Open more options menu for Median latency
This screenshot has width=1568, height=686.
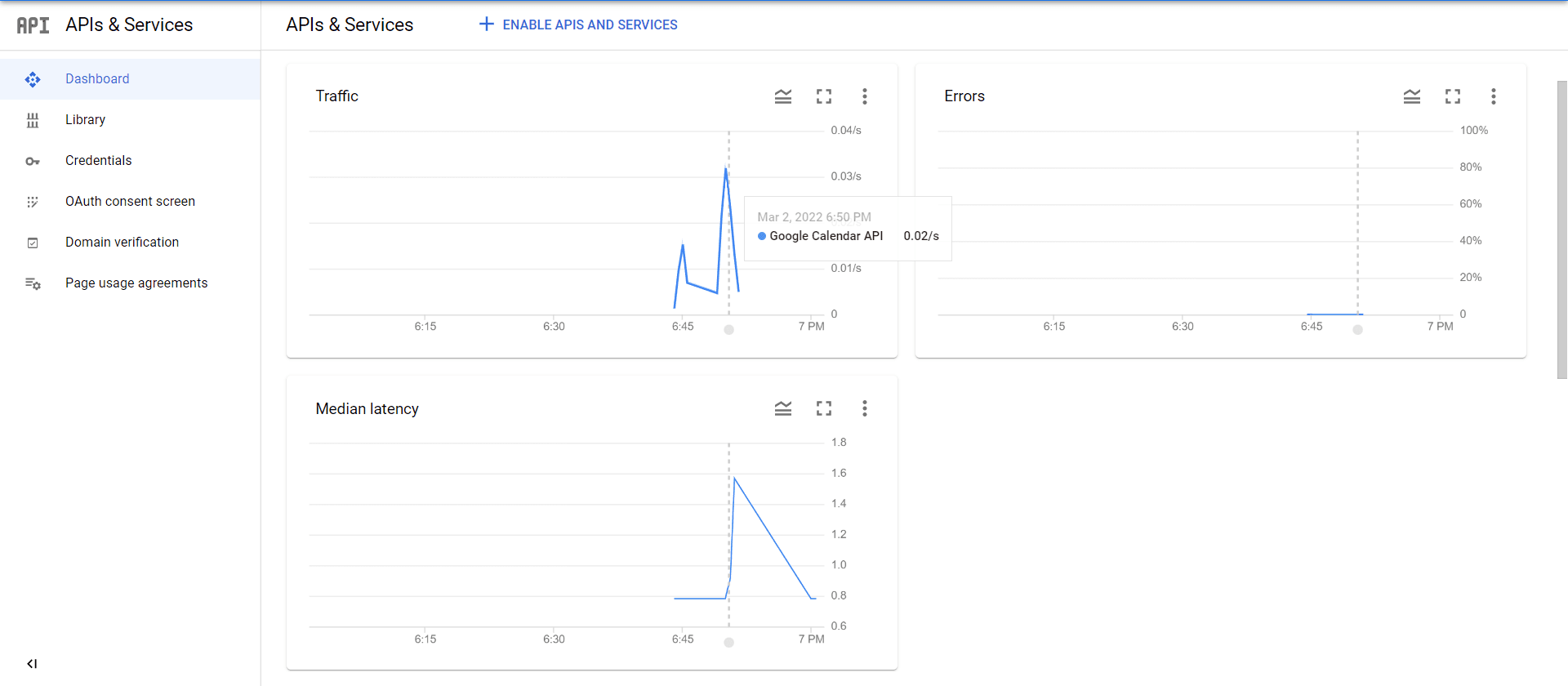pyautogui.click(x=864, y=408)
